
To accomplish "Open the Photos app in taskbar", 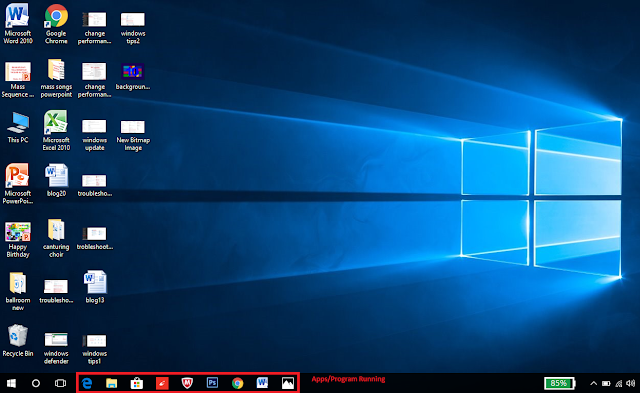I will (x=288, y=383).
